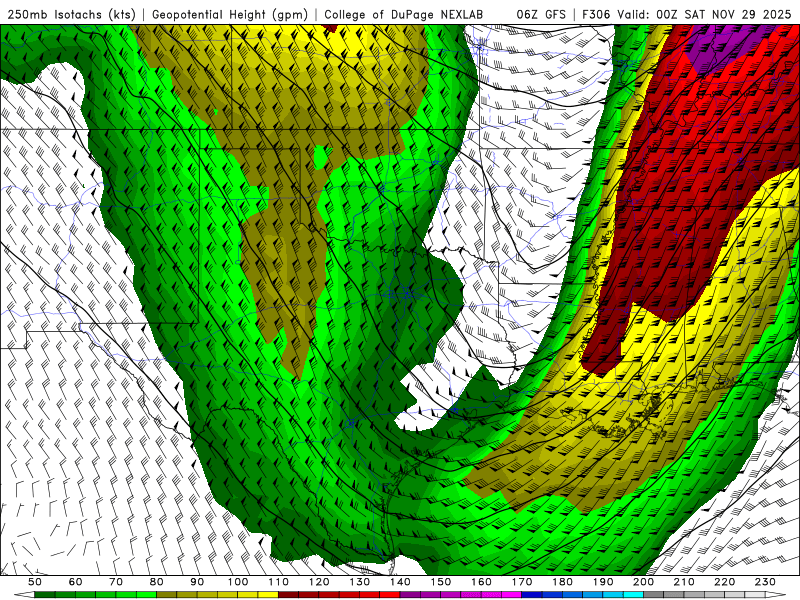Select the dark blue swatch just right of 170

click(x=532, y=595)
